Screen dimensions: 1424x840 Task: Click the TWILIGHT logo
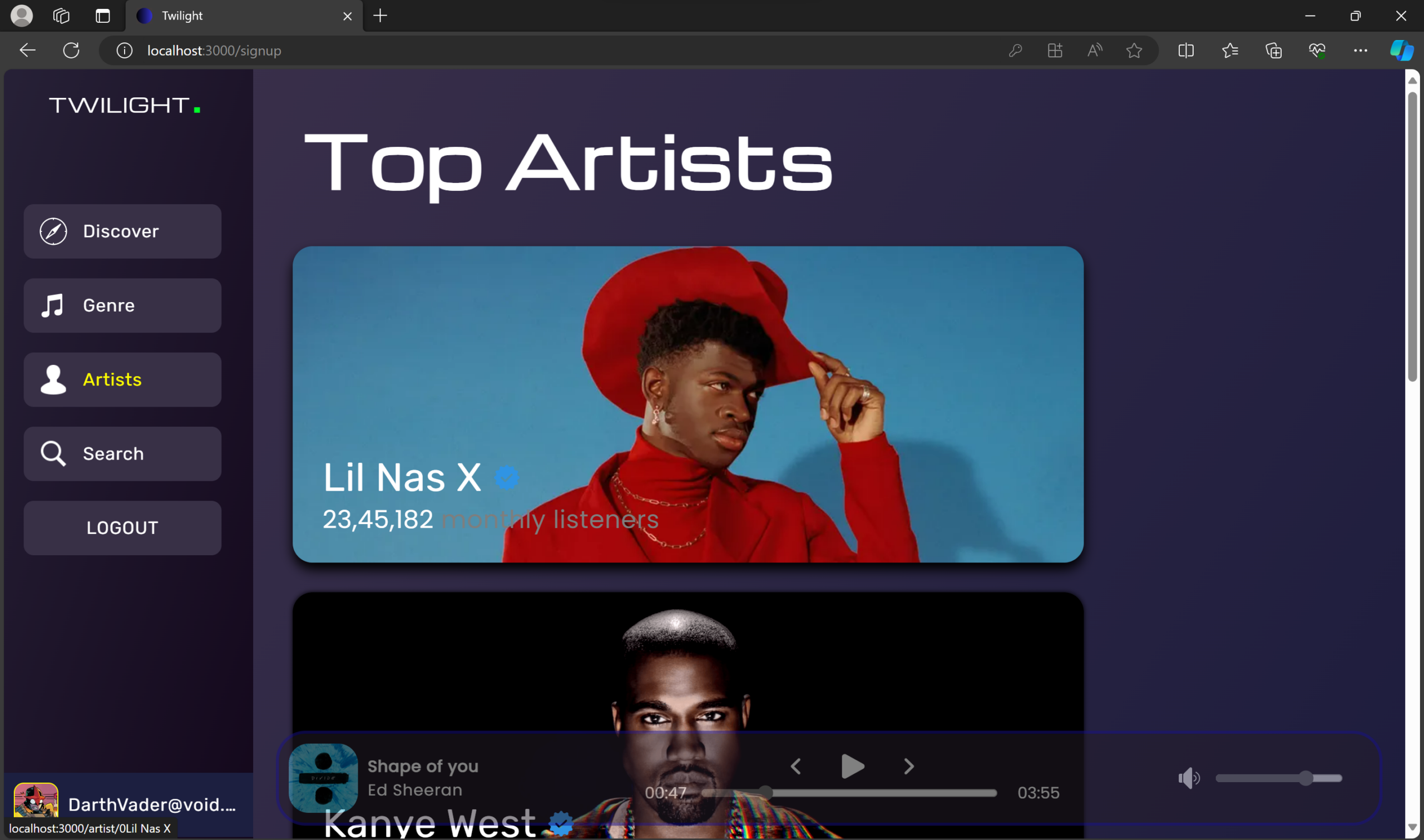(x=125, y=105)
